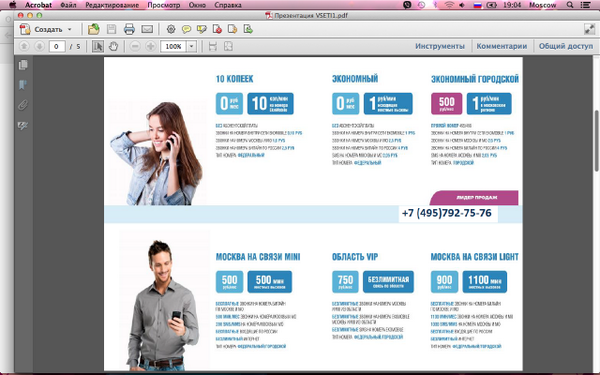The width and height of the screenshot is (600, 375).
Task: Click the volume speaker icon
Action: (462, 5)
